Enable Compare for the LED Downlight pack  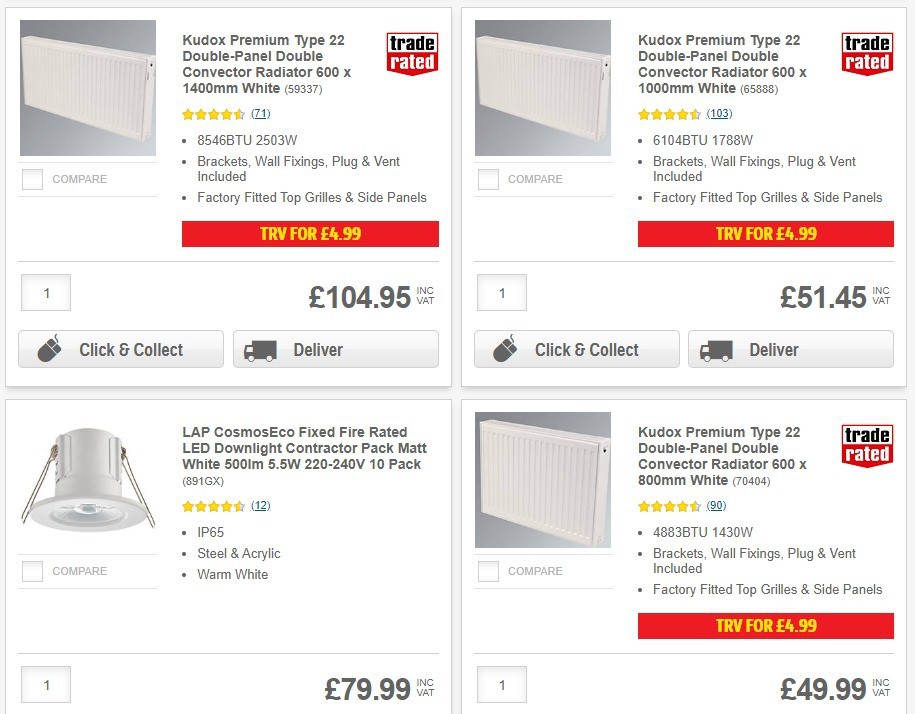point(32,571)
